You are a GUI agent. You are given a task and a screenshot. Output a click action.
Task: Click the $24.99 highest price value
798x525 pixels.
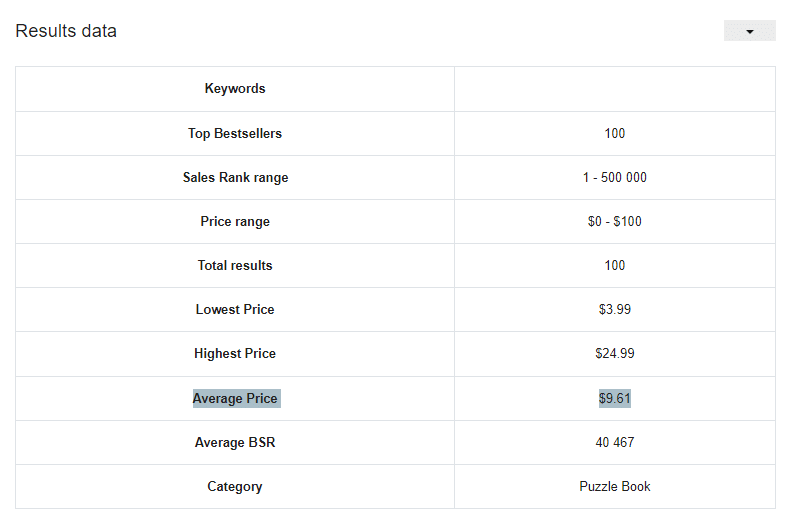click(x=614, y=354)
